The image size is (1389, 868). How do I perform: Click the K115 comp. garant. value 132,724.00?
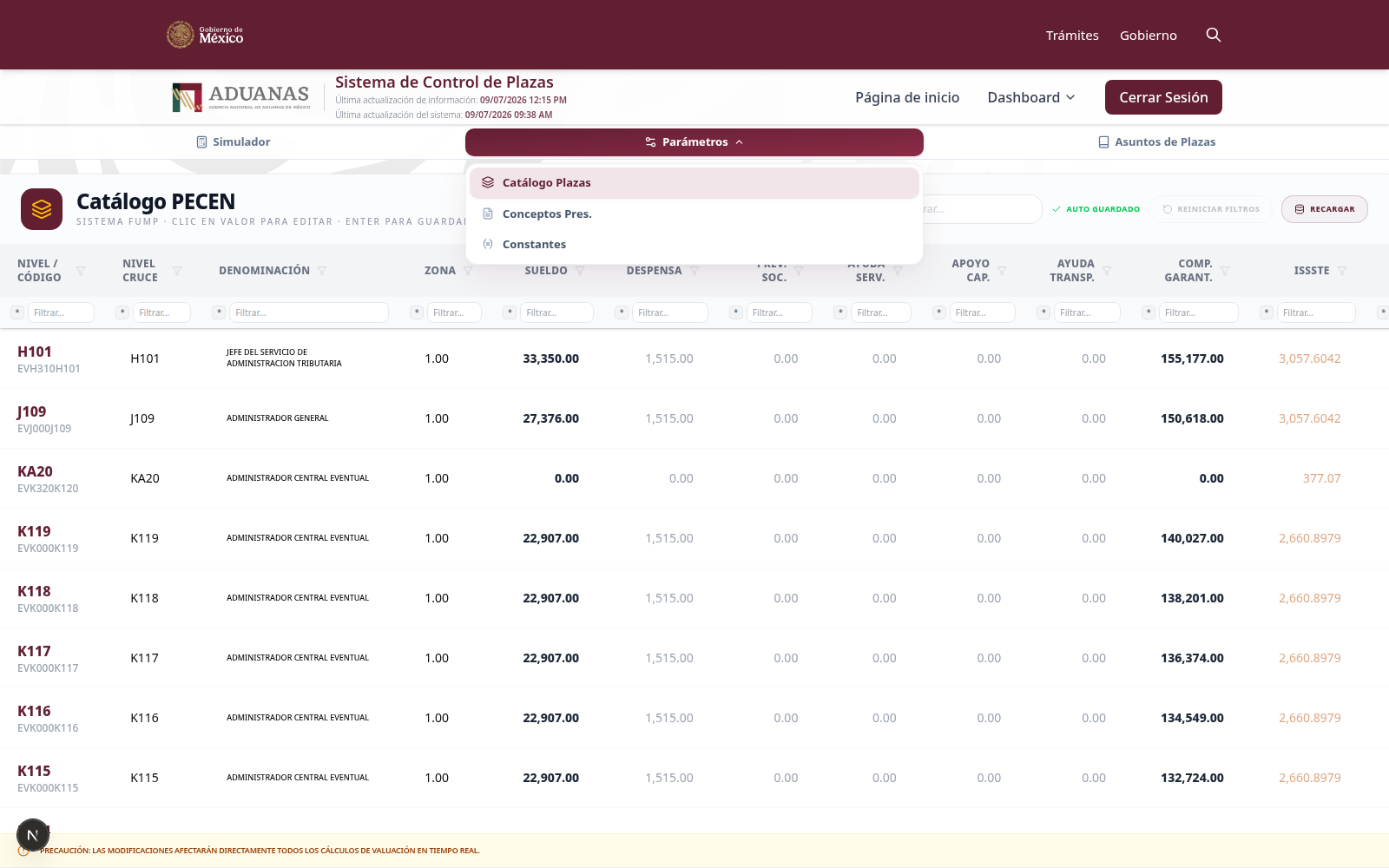tap(1192, 778)
